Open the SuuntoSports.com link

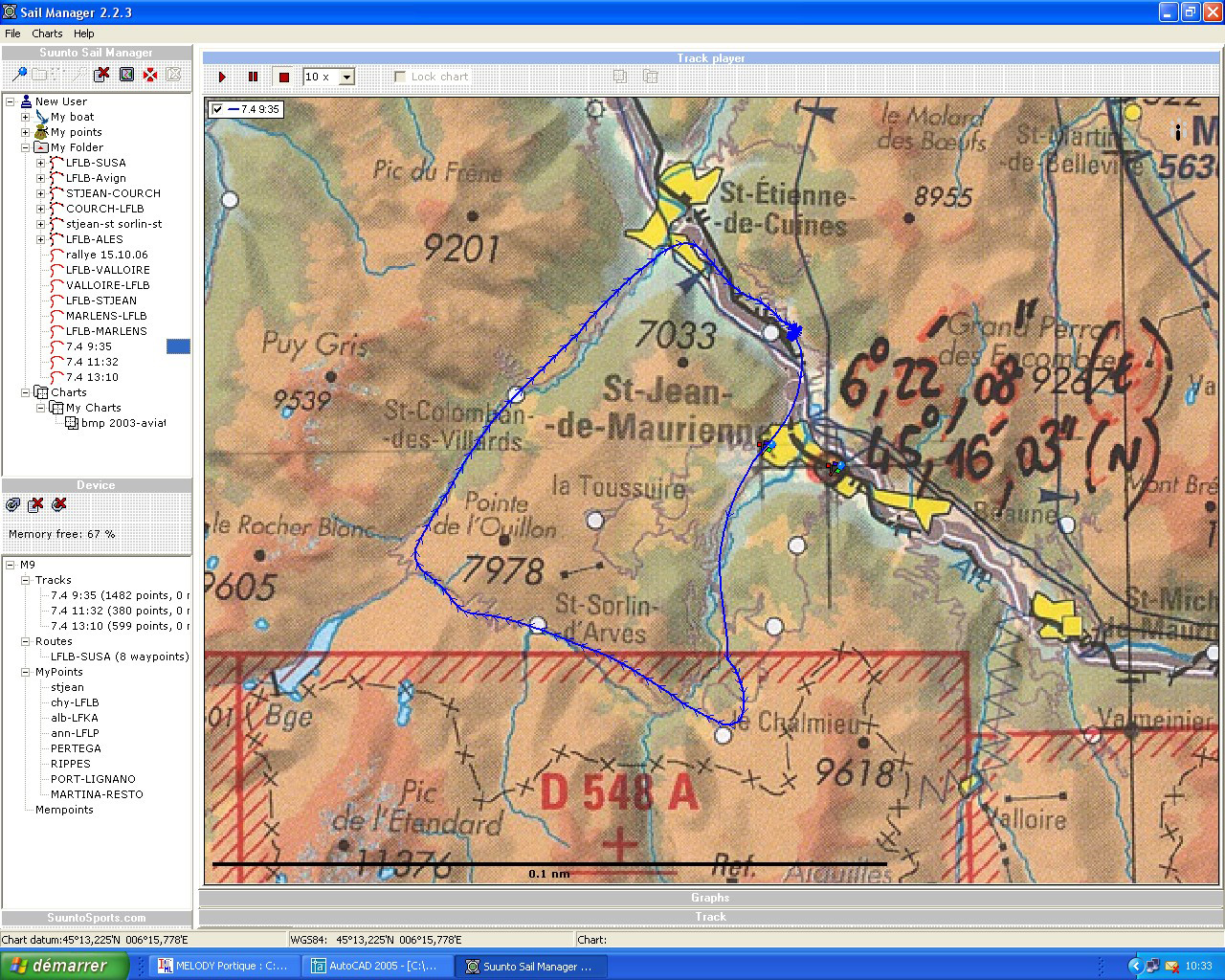(x=96, y=918)
